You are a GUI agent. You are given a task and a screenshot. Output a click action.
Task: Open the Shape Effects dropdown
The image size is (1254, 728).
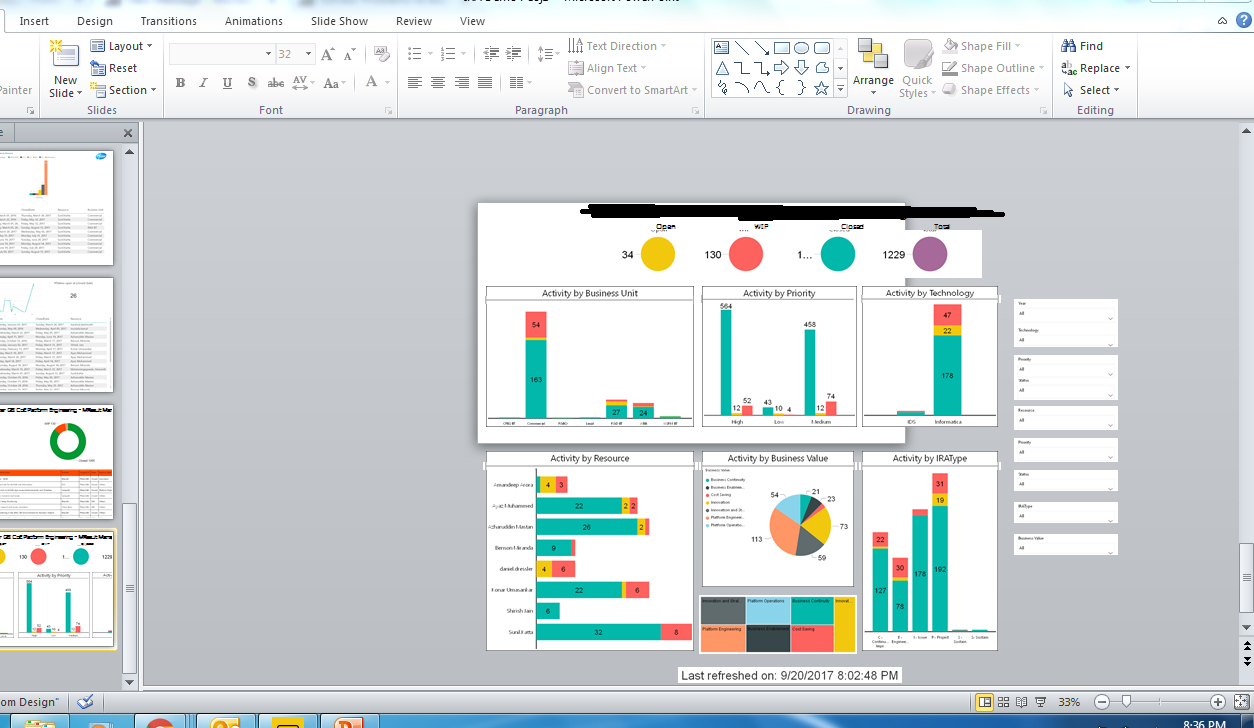pos(991,90)
